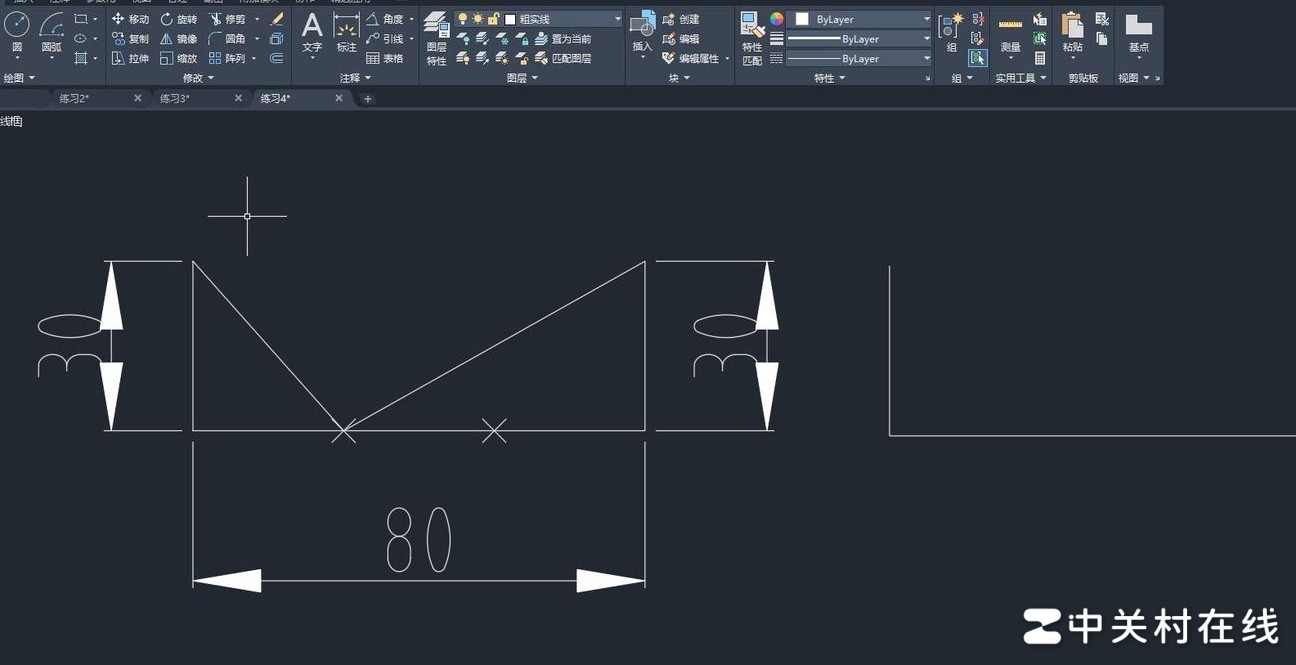The image size is (1296, 665).
Task: Open the ByLayer object color dropdown
Action: [x=859, y=19]
